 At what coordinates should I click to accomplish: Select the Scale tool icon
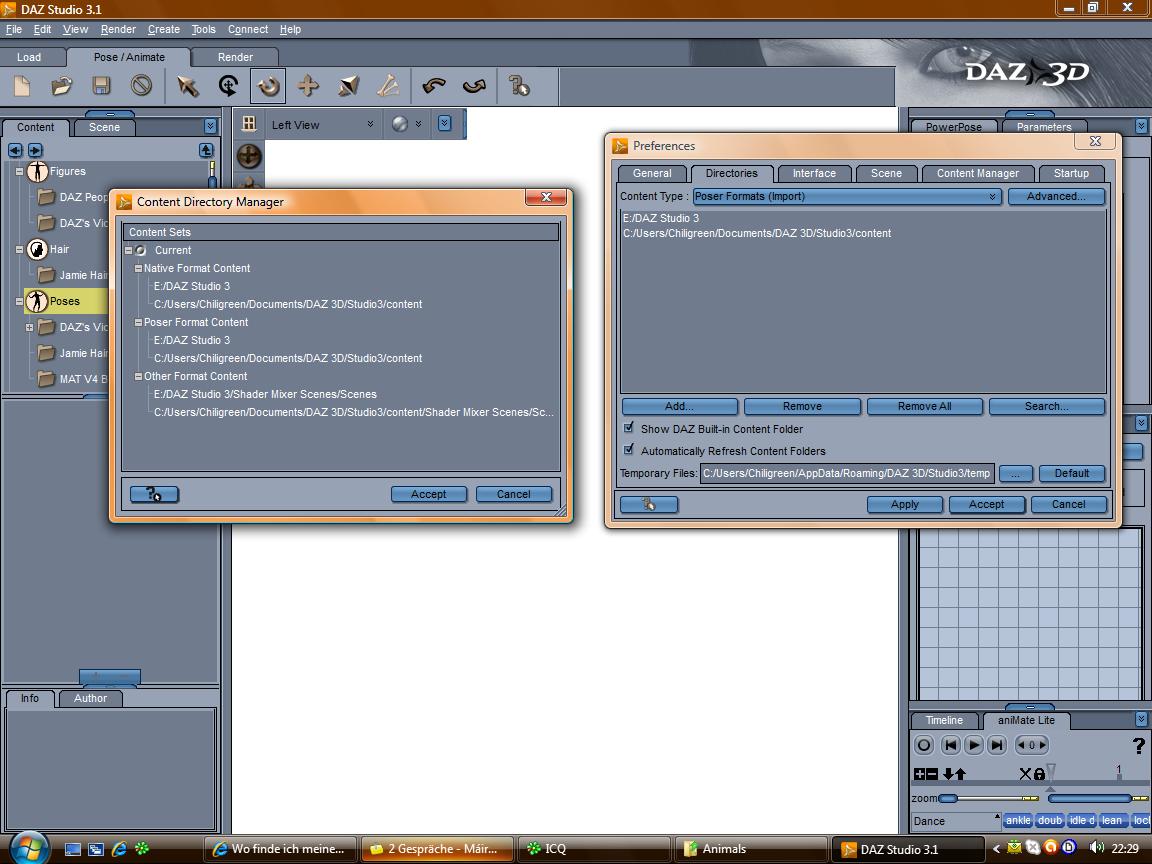(348, 86)
